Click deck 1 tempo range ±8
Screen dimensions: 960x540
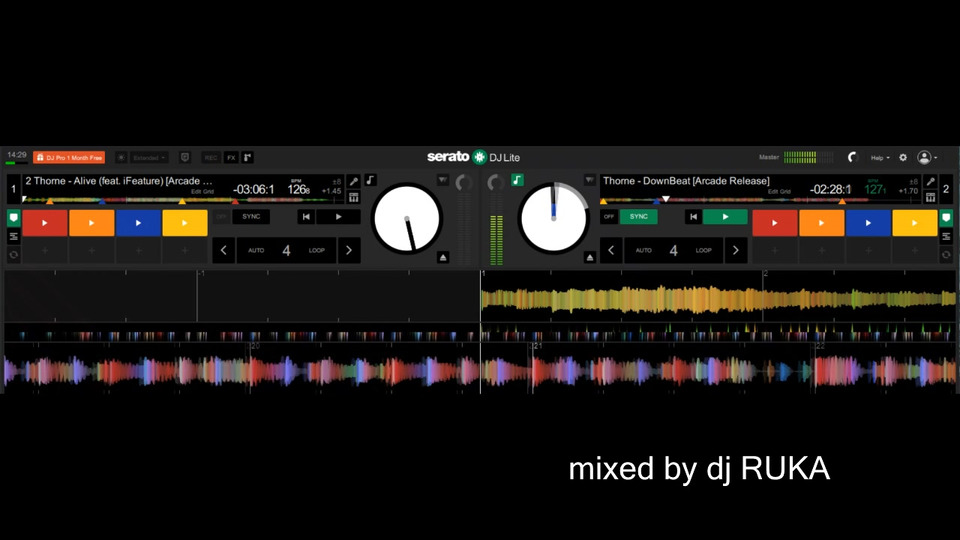pos(337,182)
